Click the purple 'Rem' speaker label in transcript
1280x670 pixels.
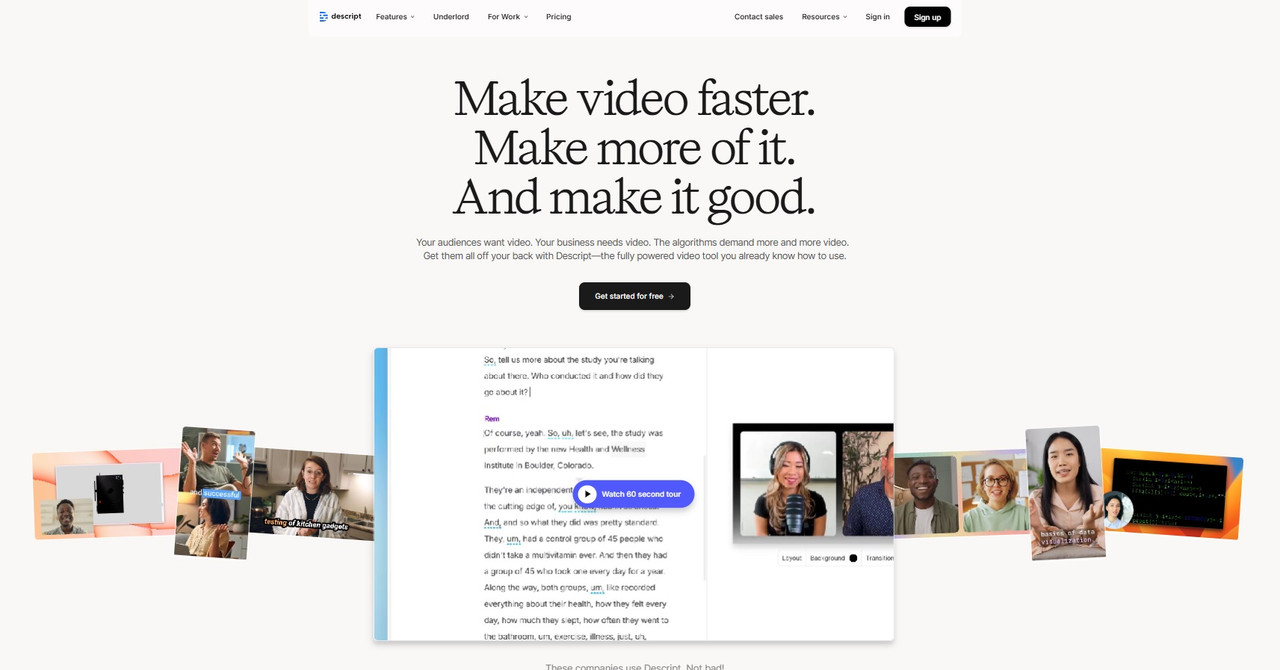pos(492,418)
